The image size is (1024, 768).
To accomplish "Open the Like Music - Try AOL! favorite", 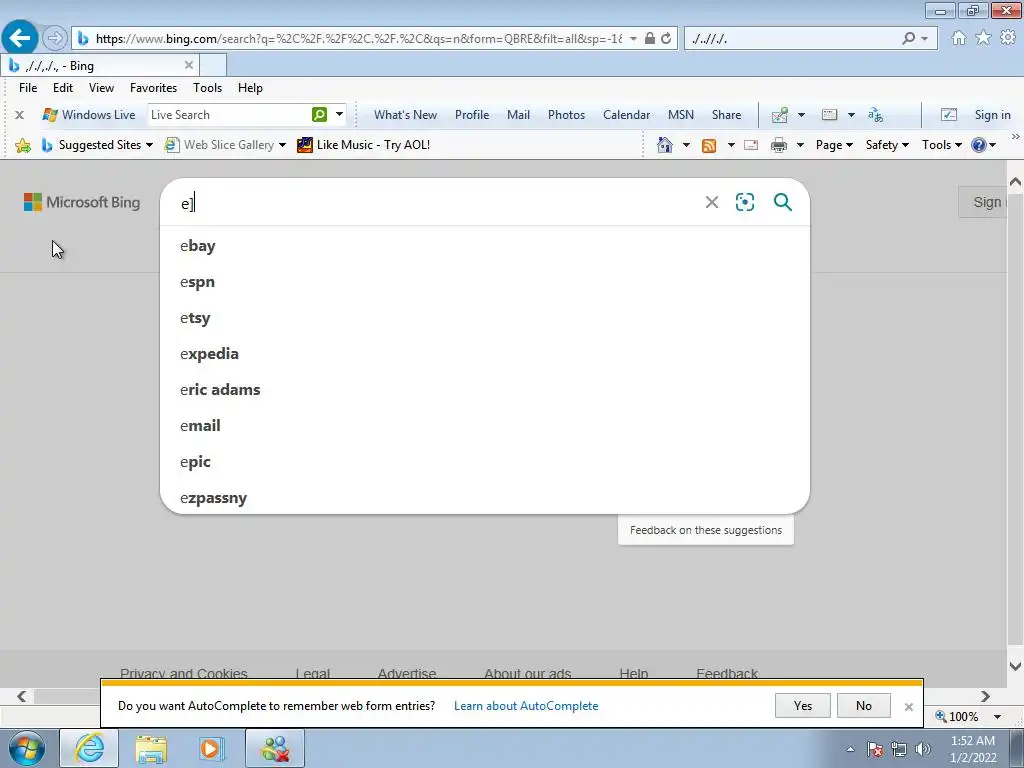I will (363, 145).
